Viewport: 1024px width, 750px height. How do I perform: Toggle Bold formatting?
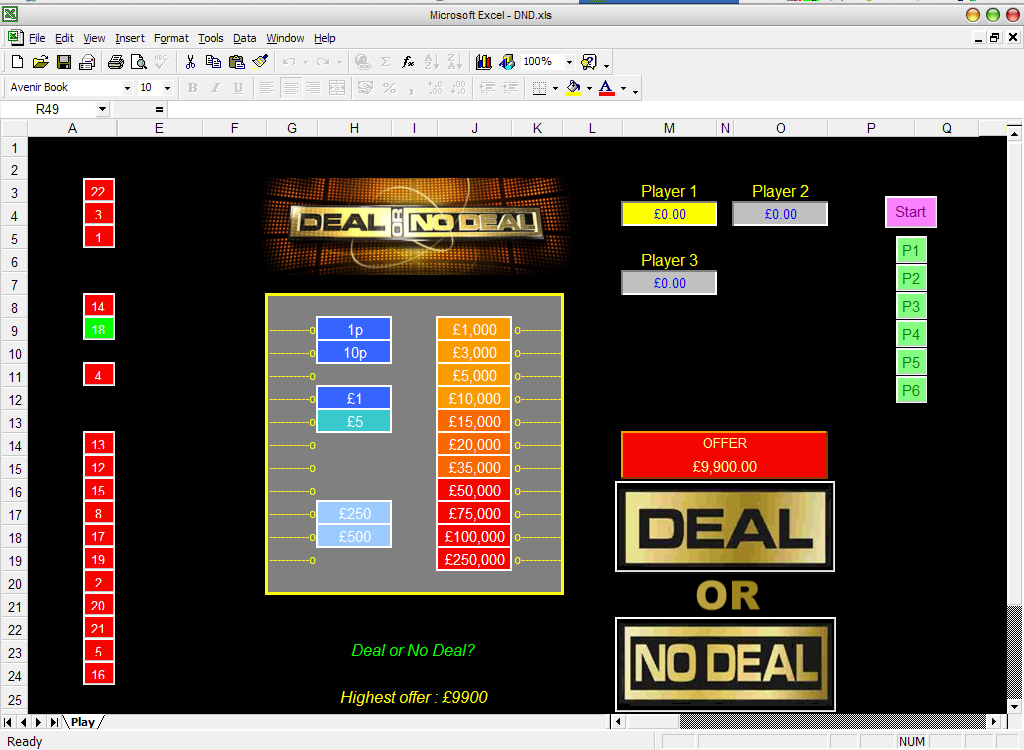192,88
